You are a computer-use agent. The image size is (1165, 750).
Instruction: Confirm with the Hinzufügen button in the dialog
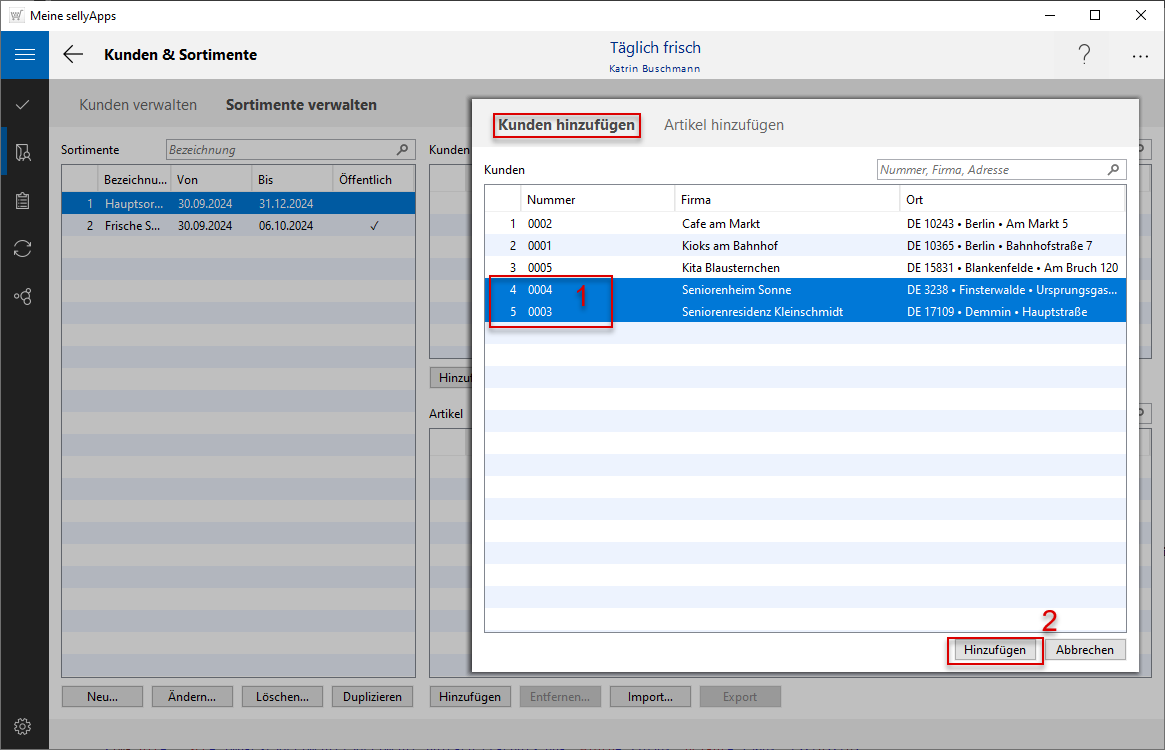(994, 650)
